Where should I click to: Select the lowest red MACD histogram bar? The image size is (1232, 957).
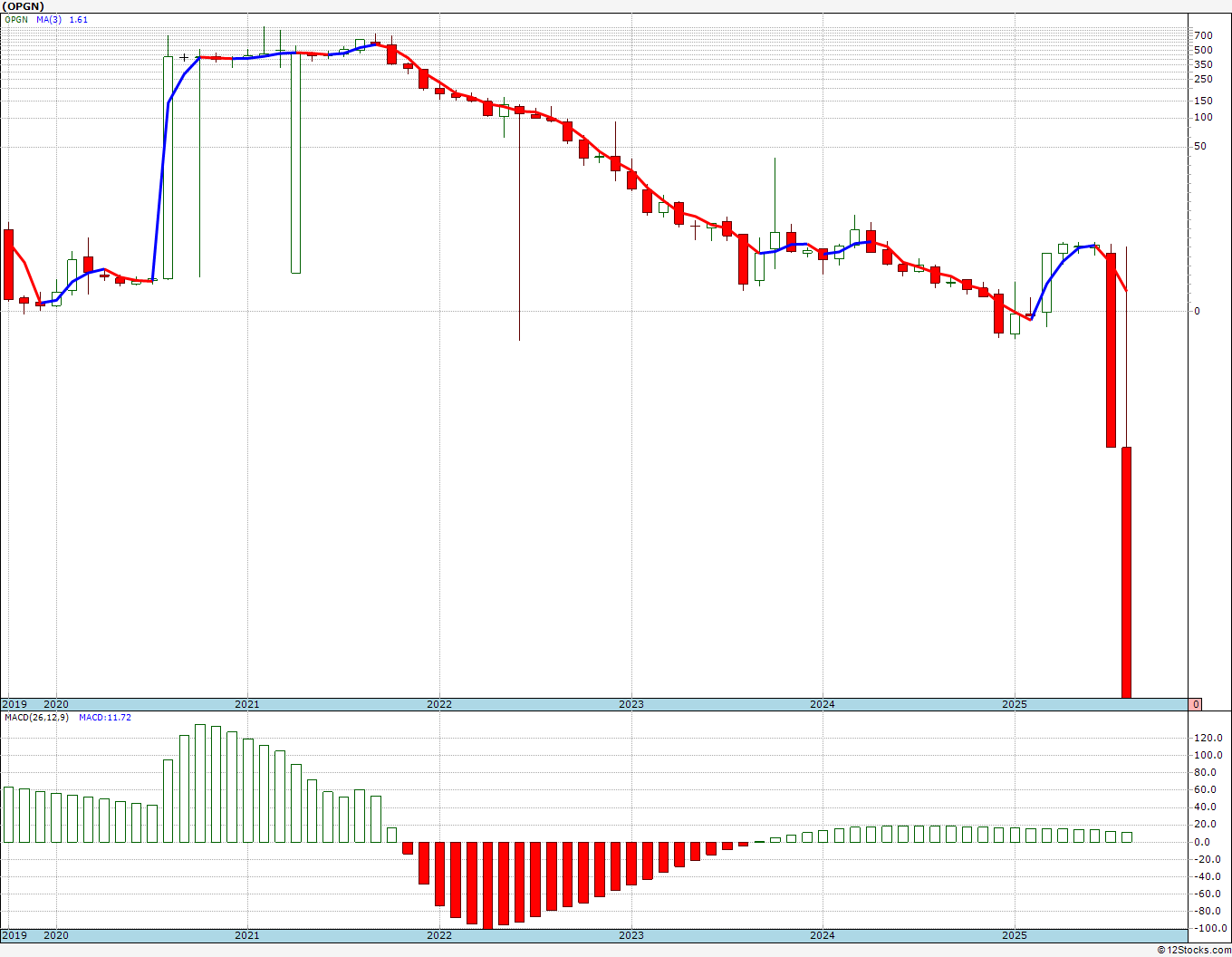(488, 885)
